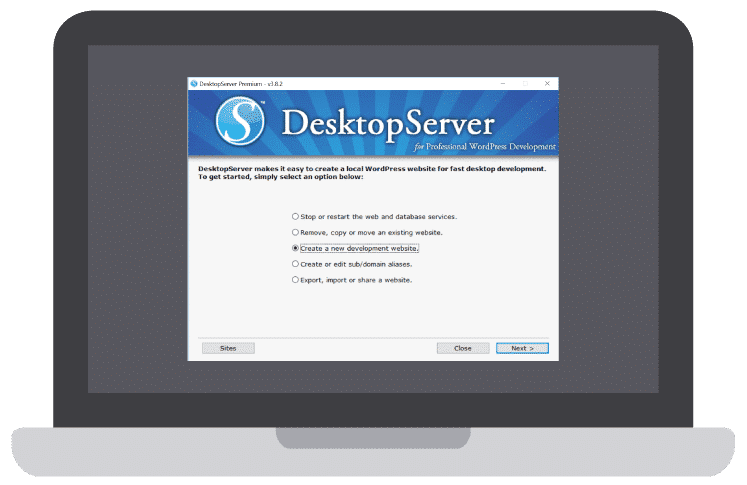Image resolution: width=747 pixels, height=485 pixels.
Task: Click the DesktopServer title bar app icon
Action: click(x=193, y=83)
